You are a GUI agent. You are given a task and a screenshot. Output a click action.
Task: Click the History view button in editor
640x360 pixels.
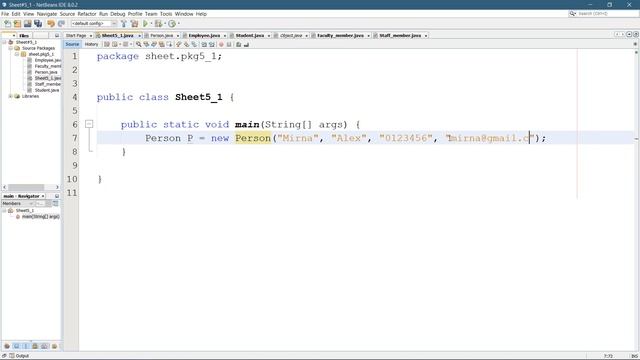coord(91,44)
